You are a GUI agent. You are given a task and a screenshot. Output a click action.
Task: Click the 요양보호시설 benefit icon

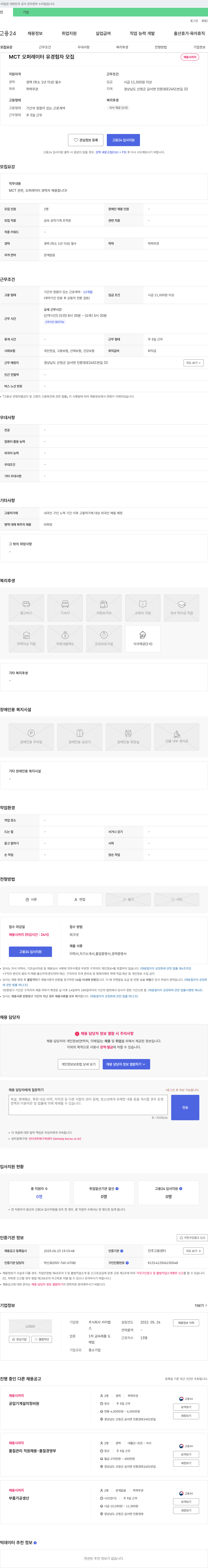pyautogui.click(x=104, y=639)
